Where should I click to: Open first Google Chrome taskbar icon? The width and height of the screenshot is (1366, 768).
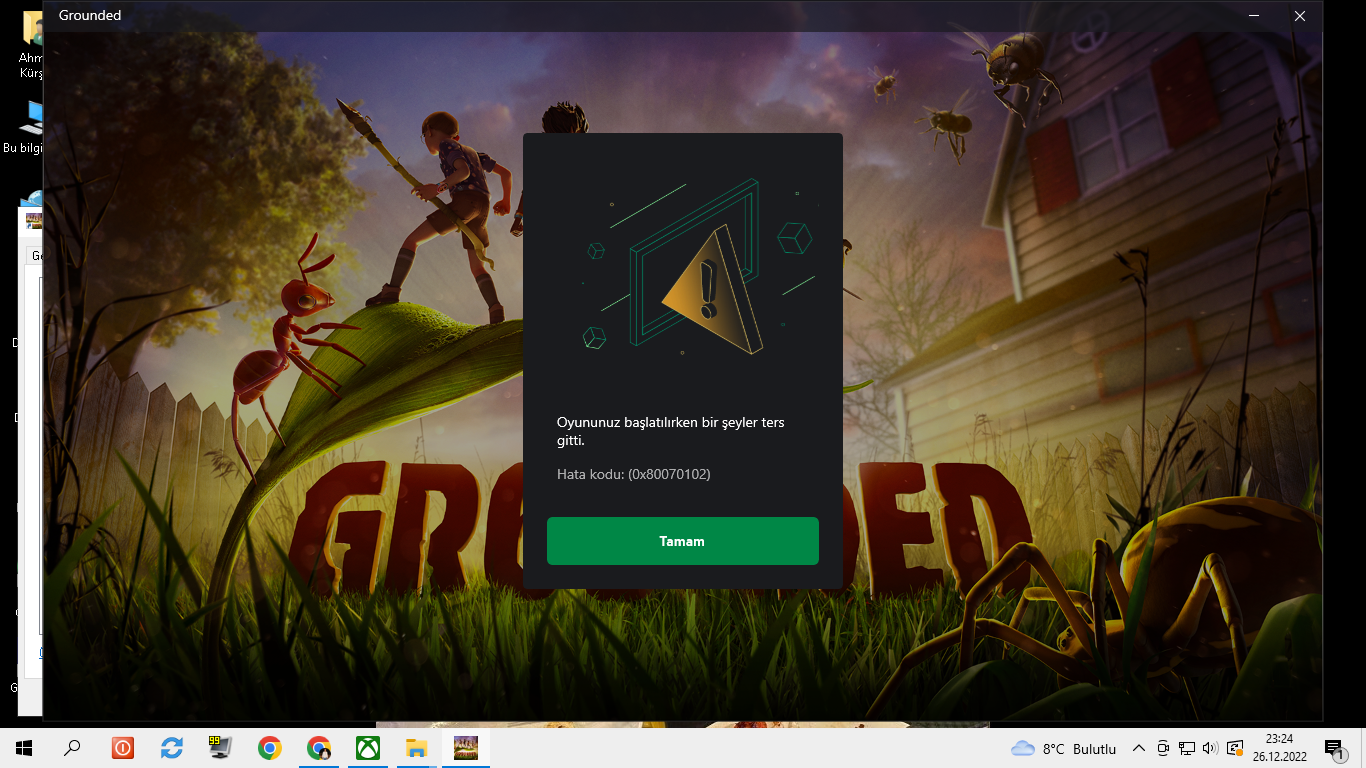tap(269, 748)
